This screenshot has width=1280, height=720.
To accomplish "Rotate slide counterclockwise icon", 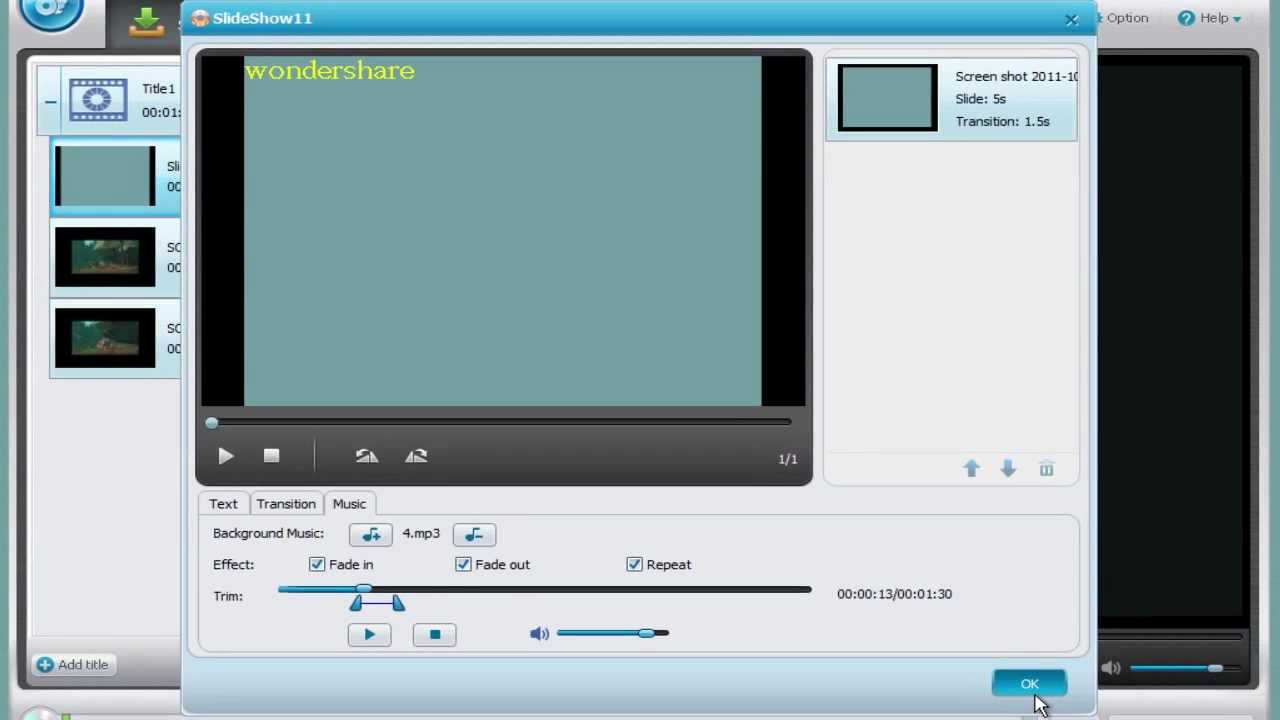I will pyautogui.click(x=367, y=456).
